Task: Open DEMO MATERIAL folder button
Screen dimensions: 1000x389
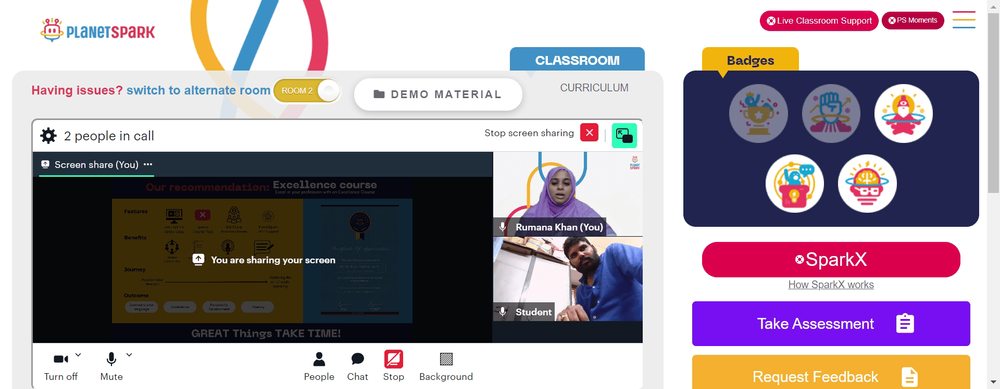Action: coord(438,94)
